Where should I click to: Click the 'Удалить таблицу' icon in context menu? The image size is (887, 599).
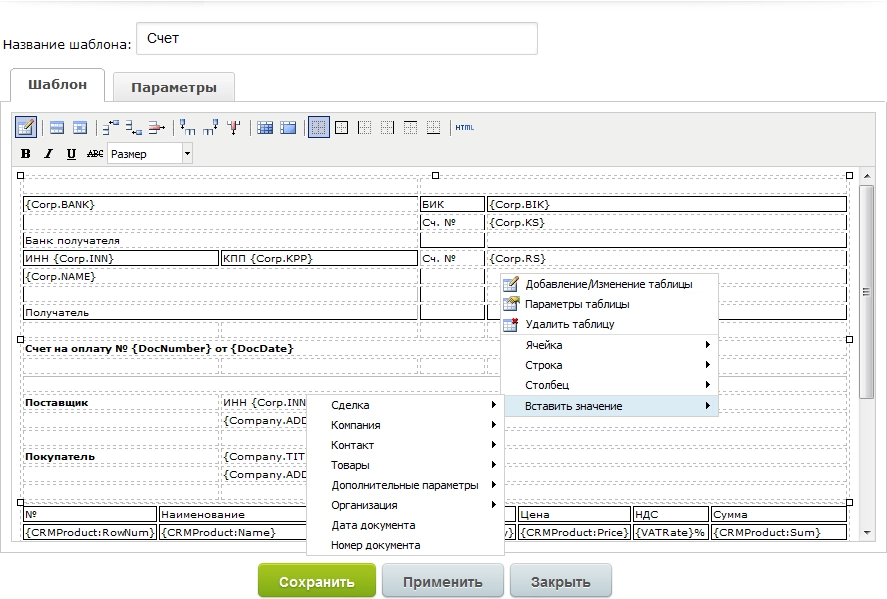(x=511, y=324)
